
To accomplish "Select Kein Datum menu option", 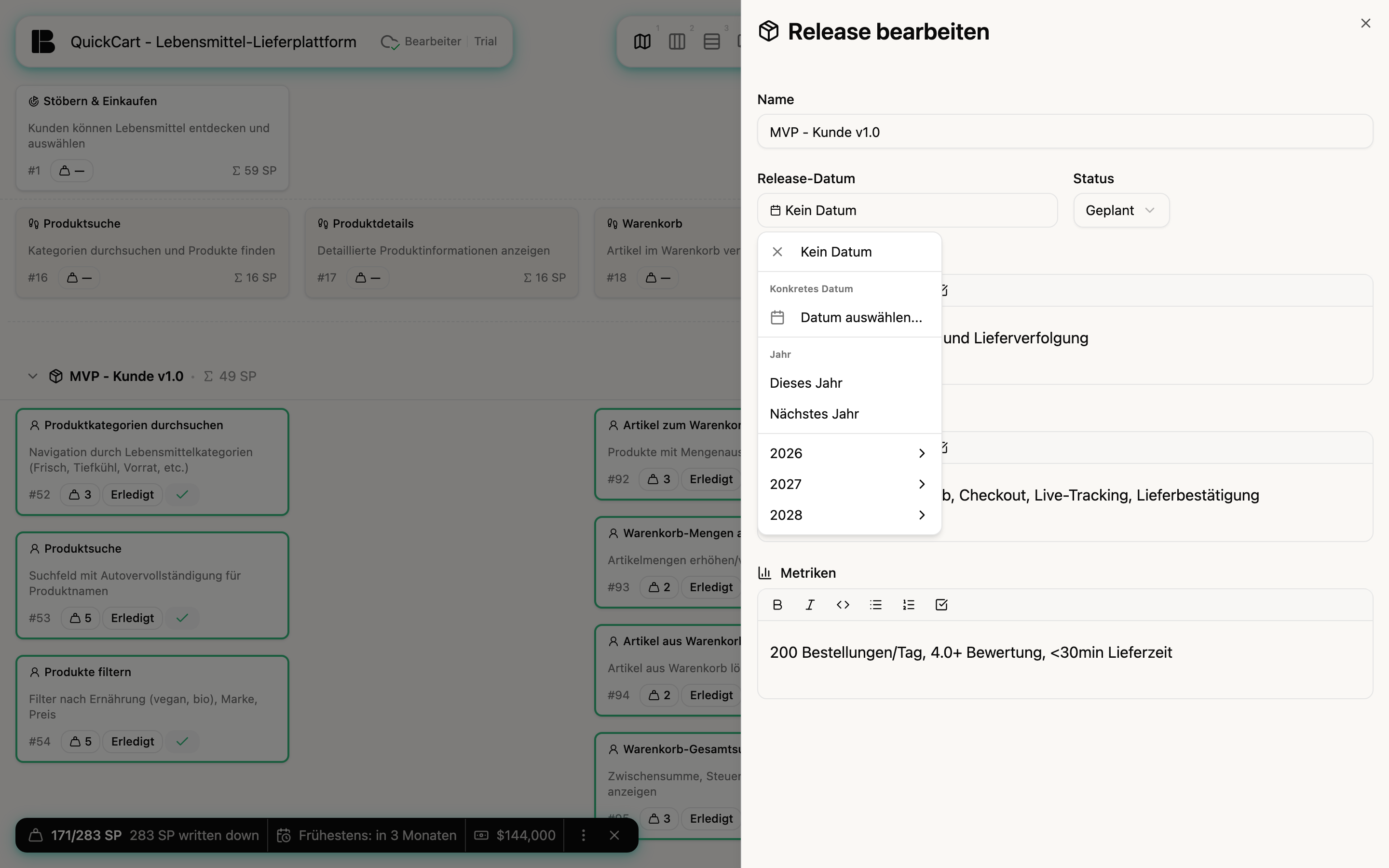I will 849,252.
